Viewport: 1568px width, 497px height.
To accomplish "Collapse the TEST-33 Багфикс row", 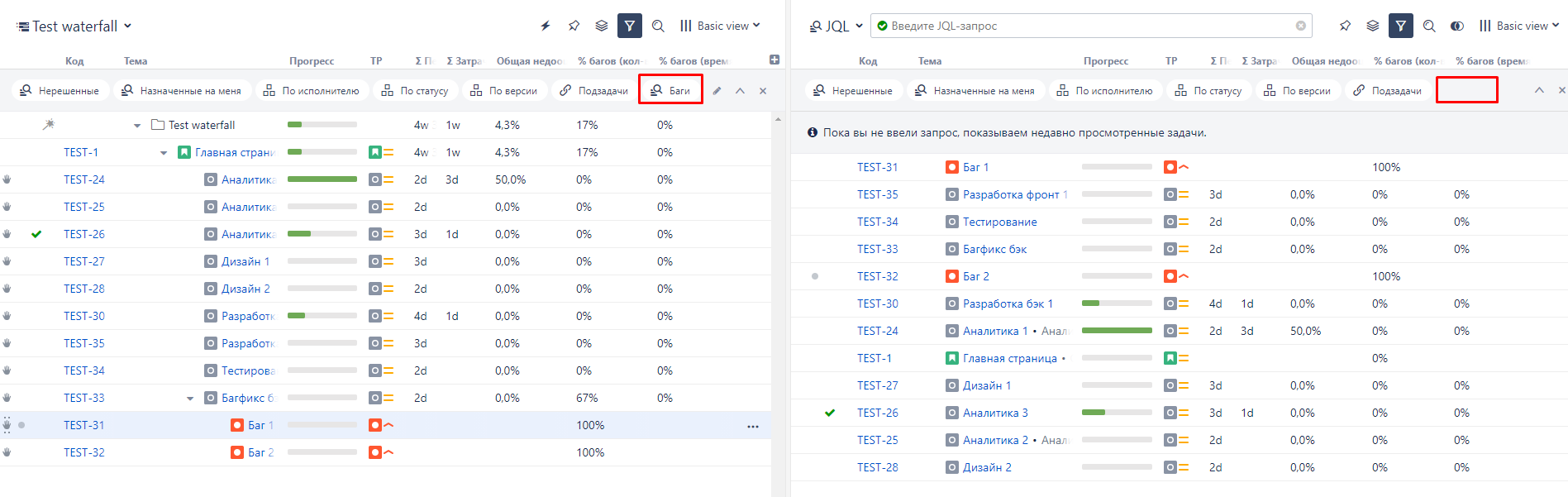I will click(x=190, y=399).
